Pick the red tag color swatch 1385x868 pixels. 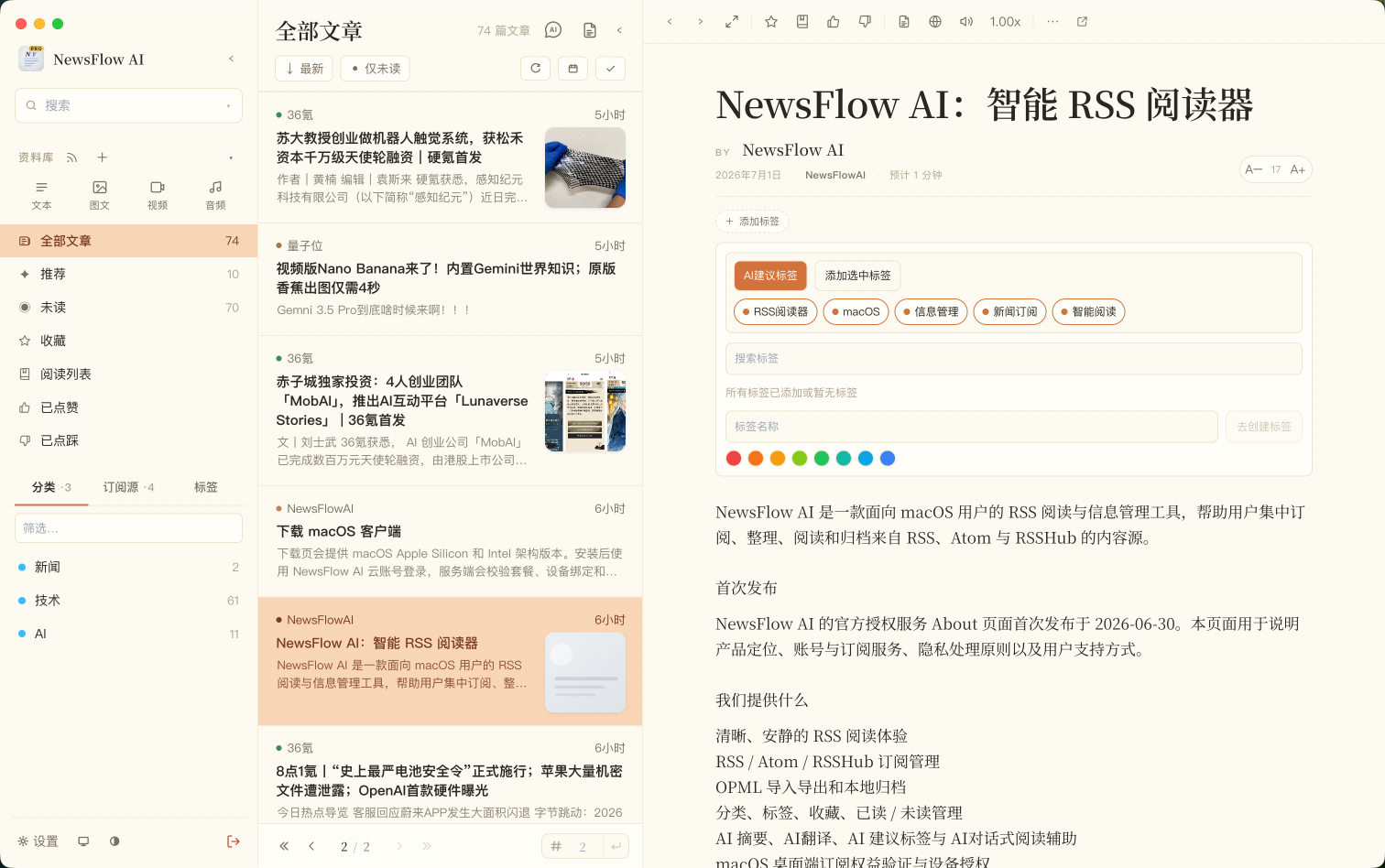(x=734, y=459)
